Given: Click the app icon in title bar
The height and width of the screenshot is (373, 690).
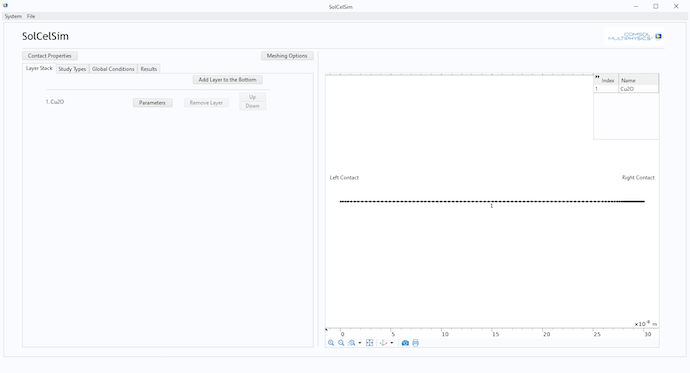Looking at the screenshot, I should coord(5,6).
